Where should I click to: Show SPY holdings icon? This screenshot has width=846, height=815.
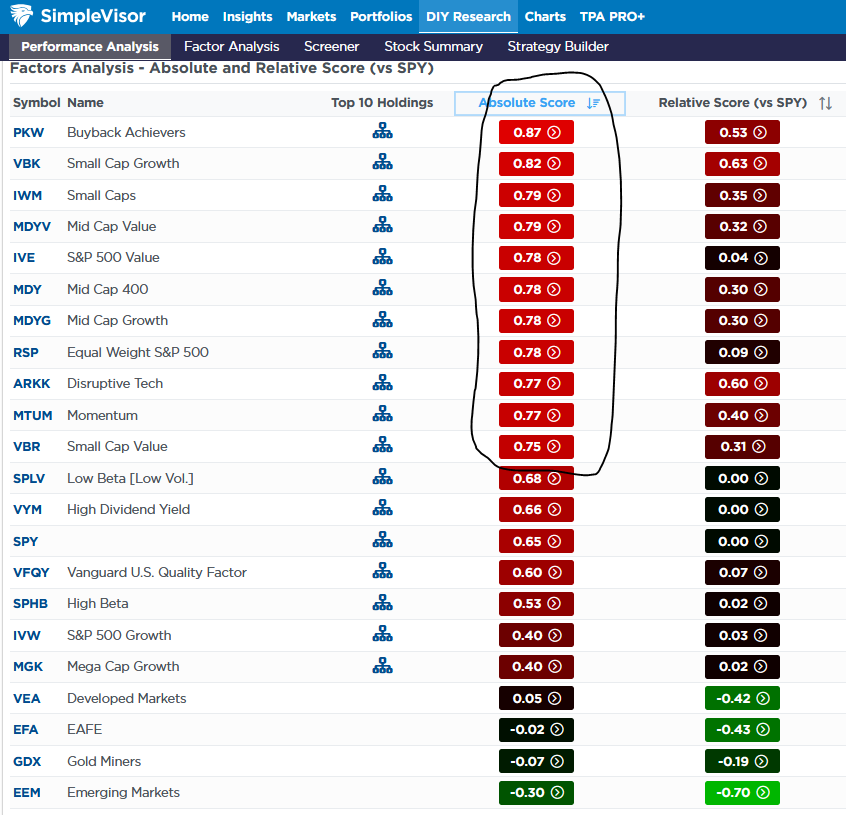click(383, 540)
